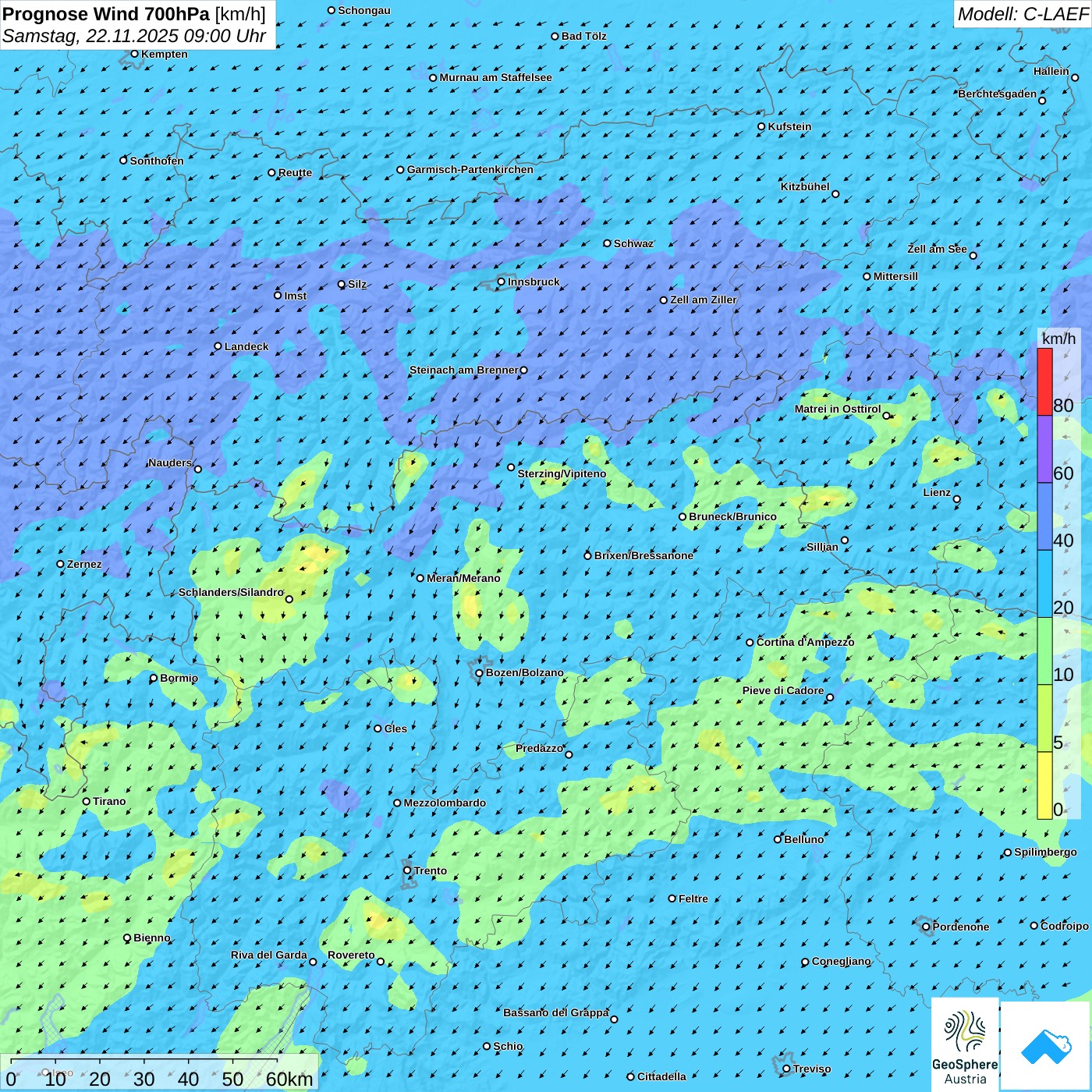This screenshot has width=1092, height=1092.
Task: Click the 'Brixen/Bressanone' label
Action: click(x=643, y=556)
